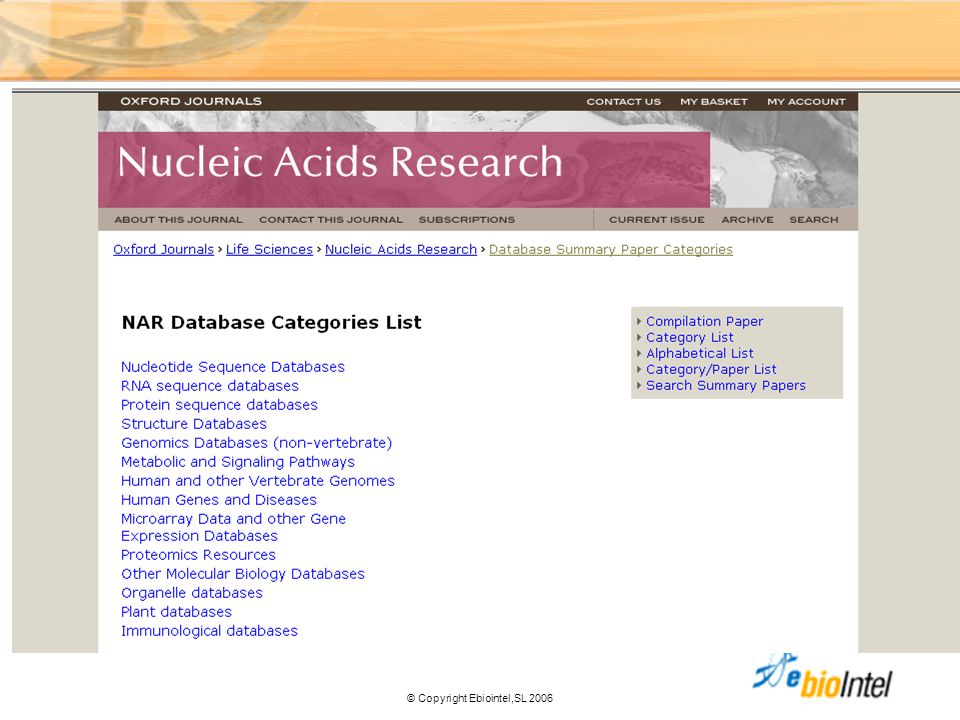960x720 pixels.
Task: Click the NAR Database Categories List heading
Action: (272, 323)
